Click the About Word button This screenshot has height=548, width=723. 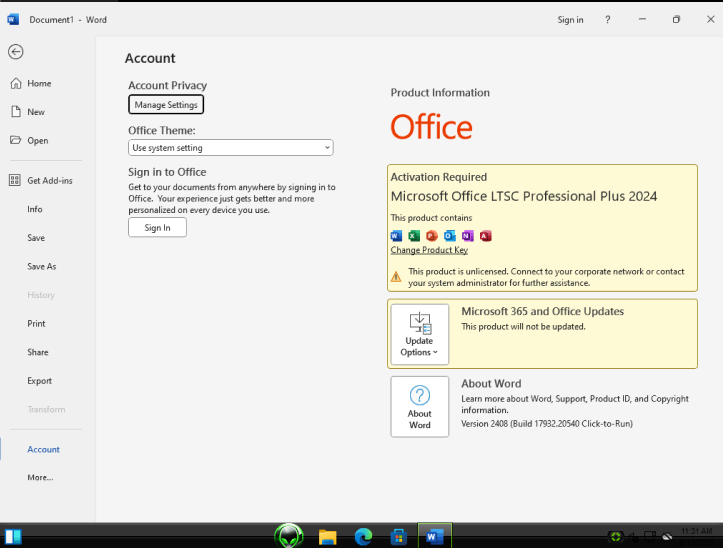420,406
